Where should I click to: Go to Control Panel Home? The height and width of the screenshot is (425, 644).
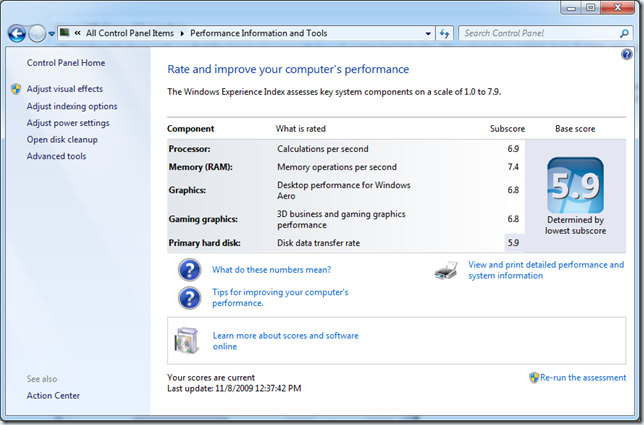pos(66,63)
